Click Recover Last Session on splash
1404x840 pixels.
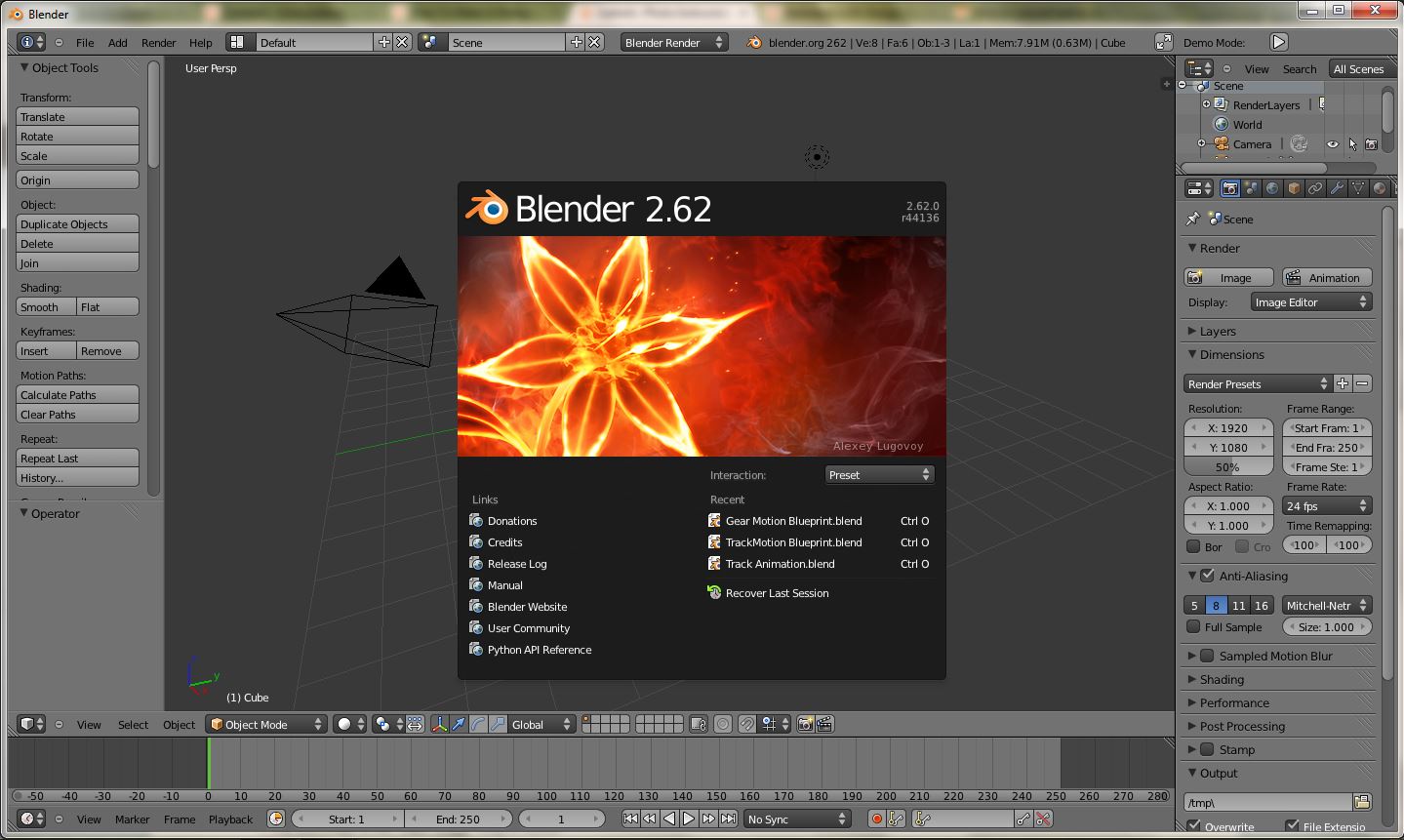777,593
